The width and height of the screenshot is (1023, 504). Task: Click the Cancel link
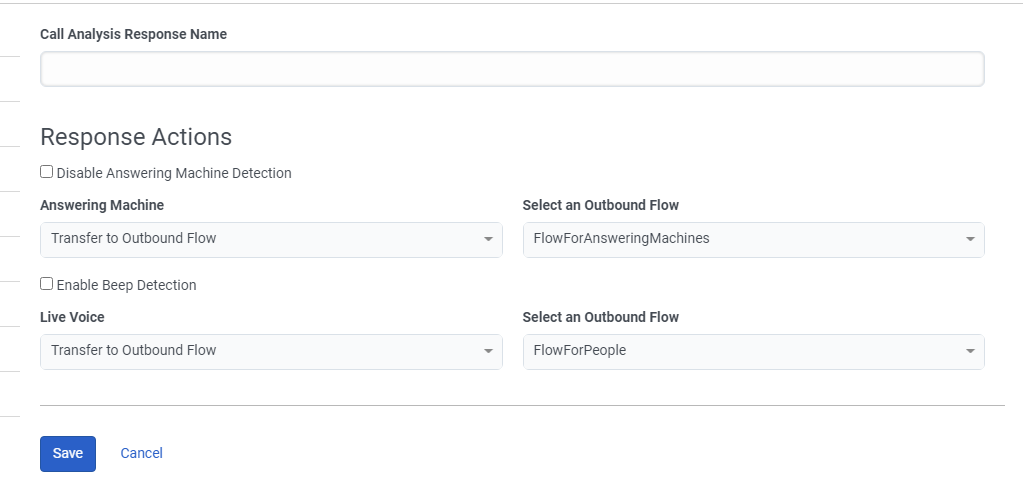tap(141, 453)
